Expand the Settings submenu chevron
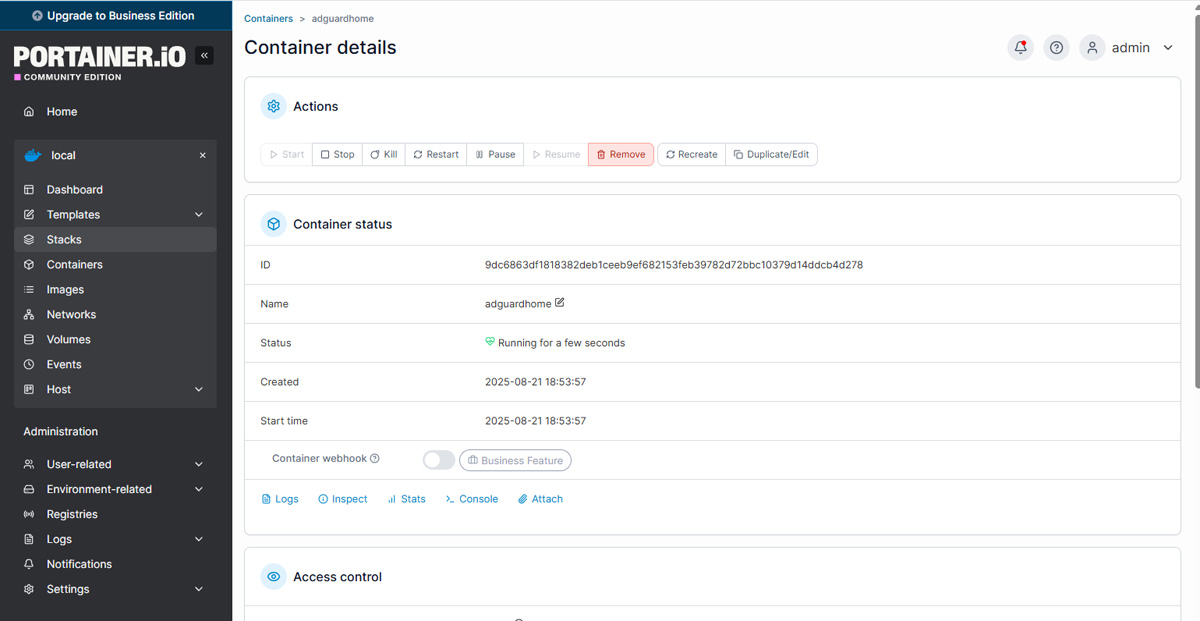 [x=198, y=590]
